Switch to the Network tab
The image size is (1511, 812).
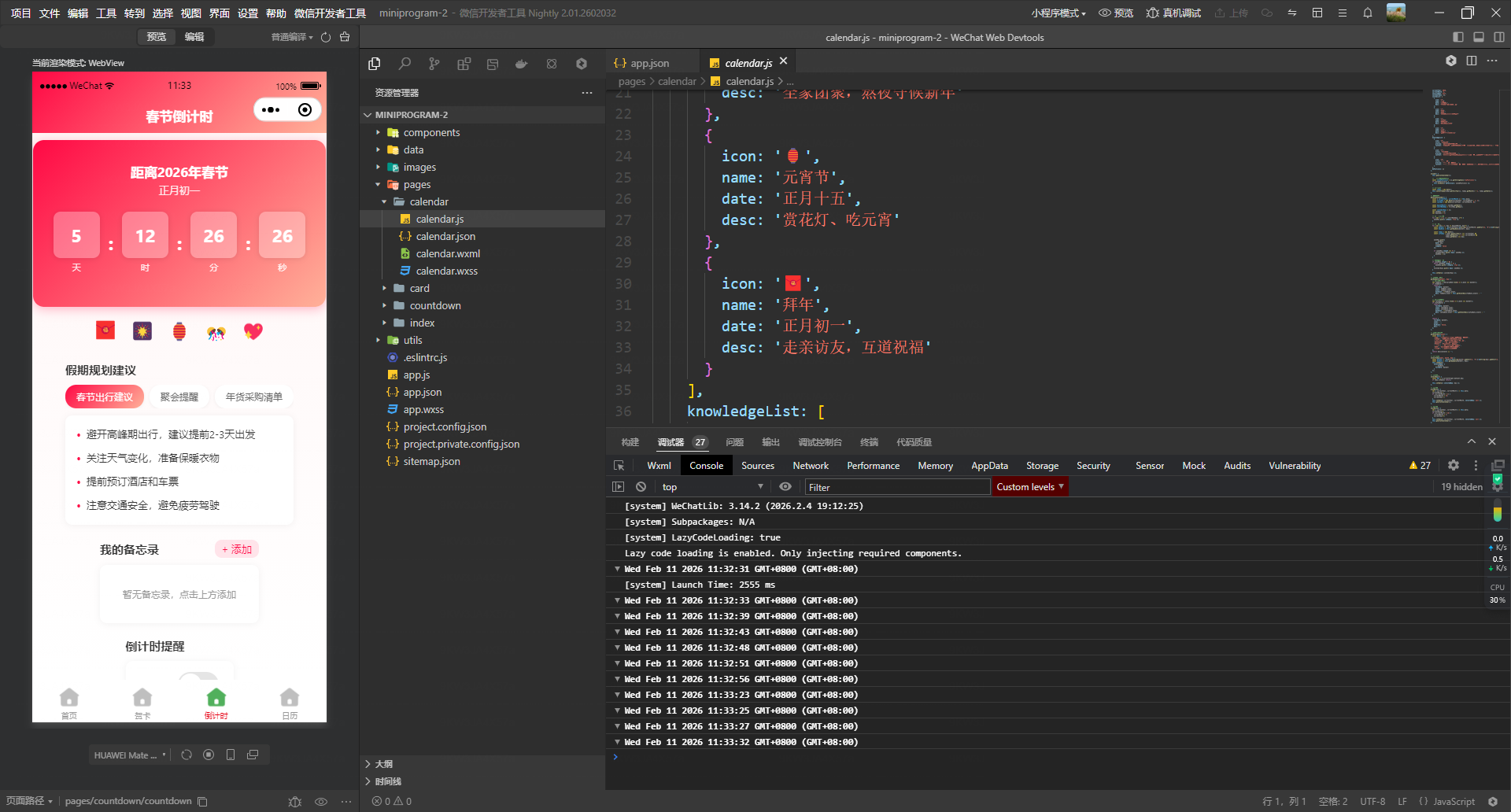(810, 466)
